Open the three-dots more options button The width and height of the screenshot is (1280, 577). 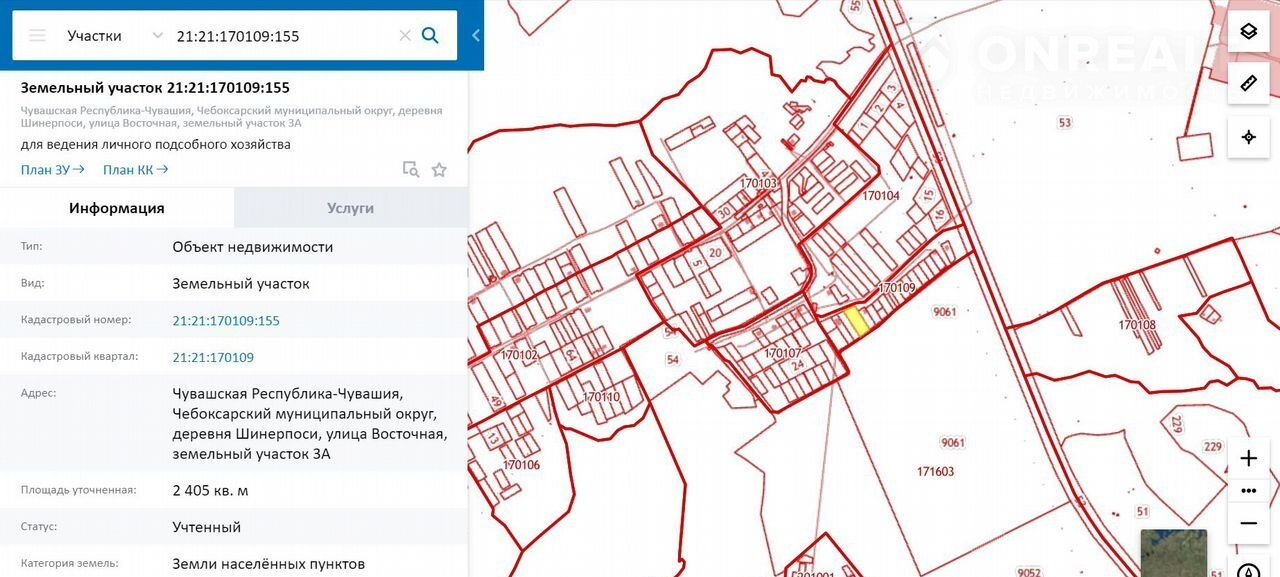[x=1248, y=491]
